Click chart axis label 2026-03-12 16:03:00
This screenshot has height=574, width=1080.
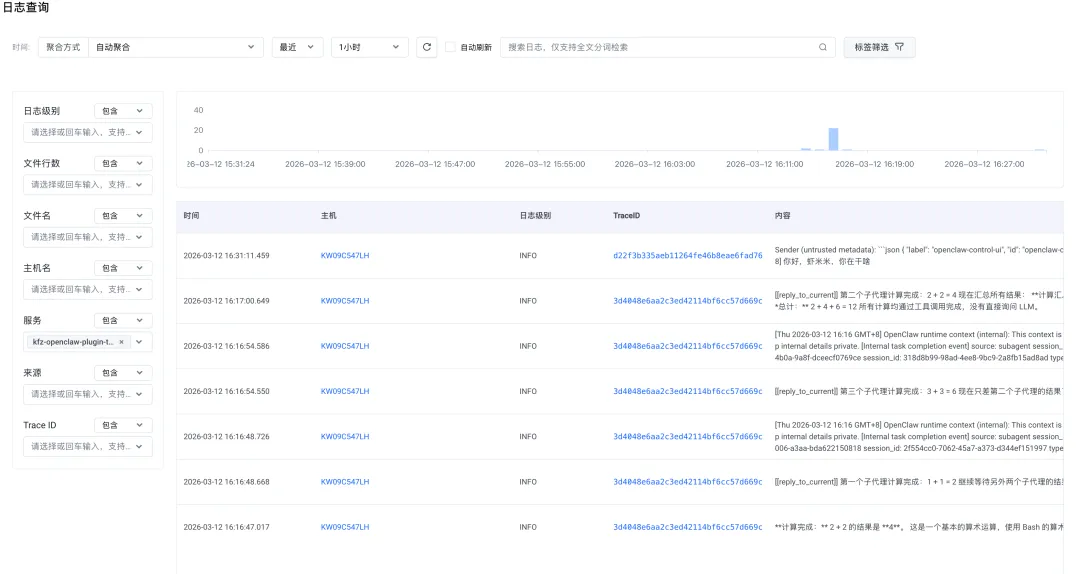(x=654, y=164)
